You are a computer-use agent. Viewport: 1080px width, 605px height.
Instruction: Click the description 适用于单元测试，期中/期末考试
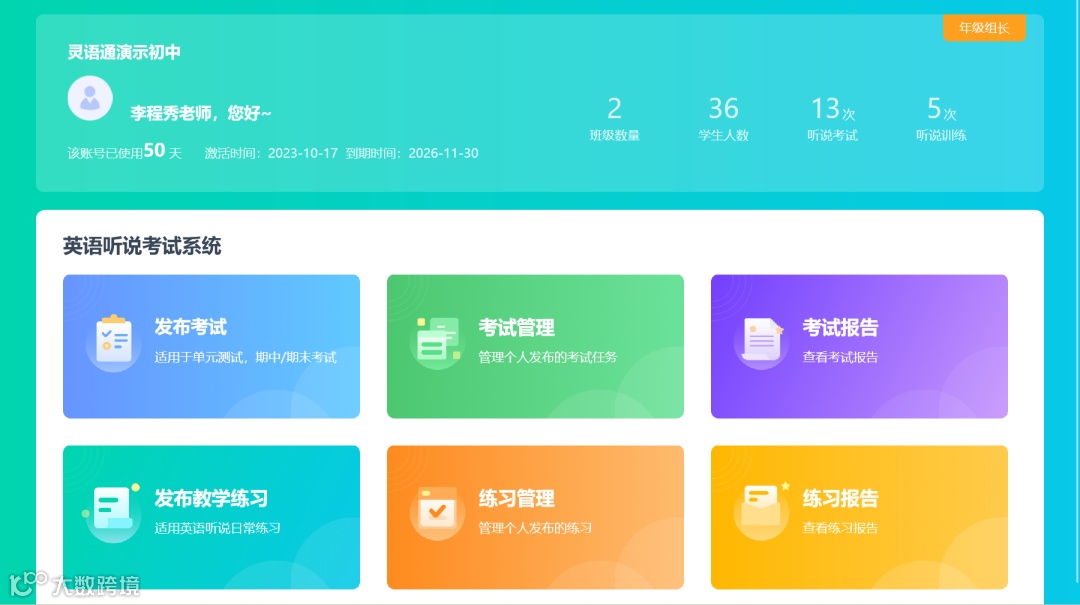point(245,357)
